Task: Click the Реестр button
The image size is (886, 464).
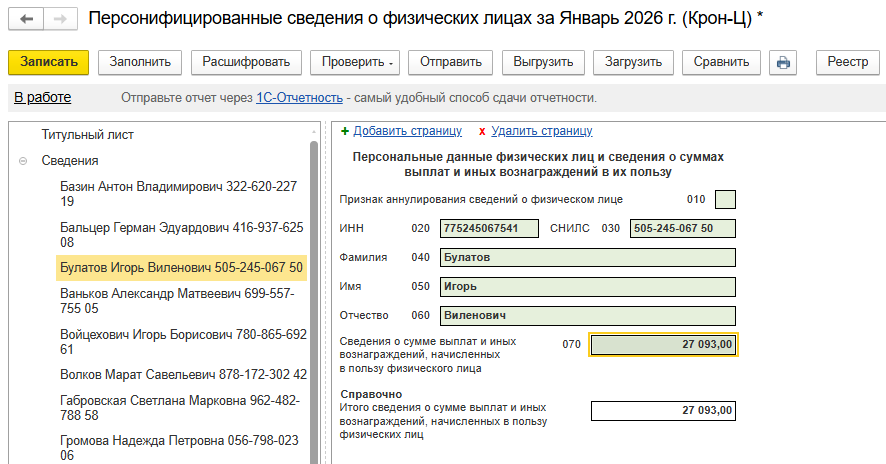Action: click(847, 62)
